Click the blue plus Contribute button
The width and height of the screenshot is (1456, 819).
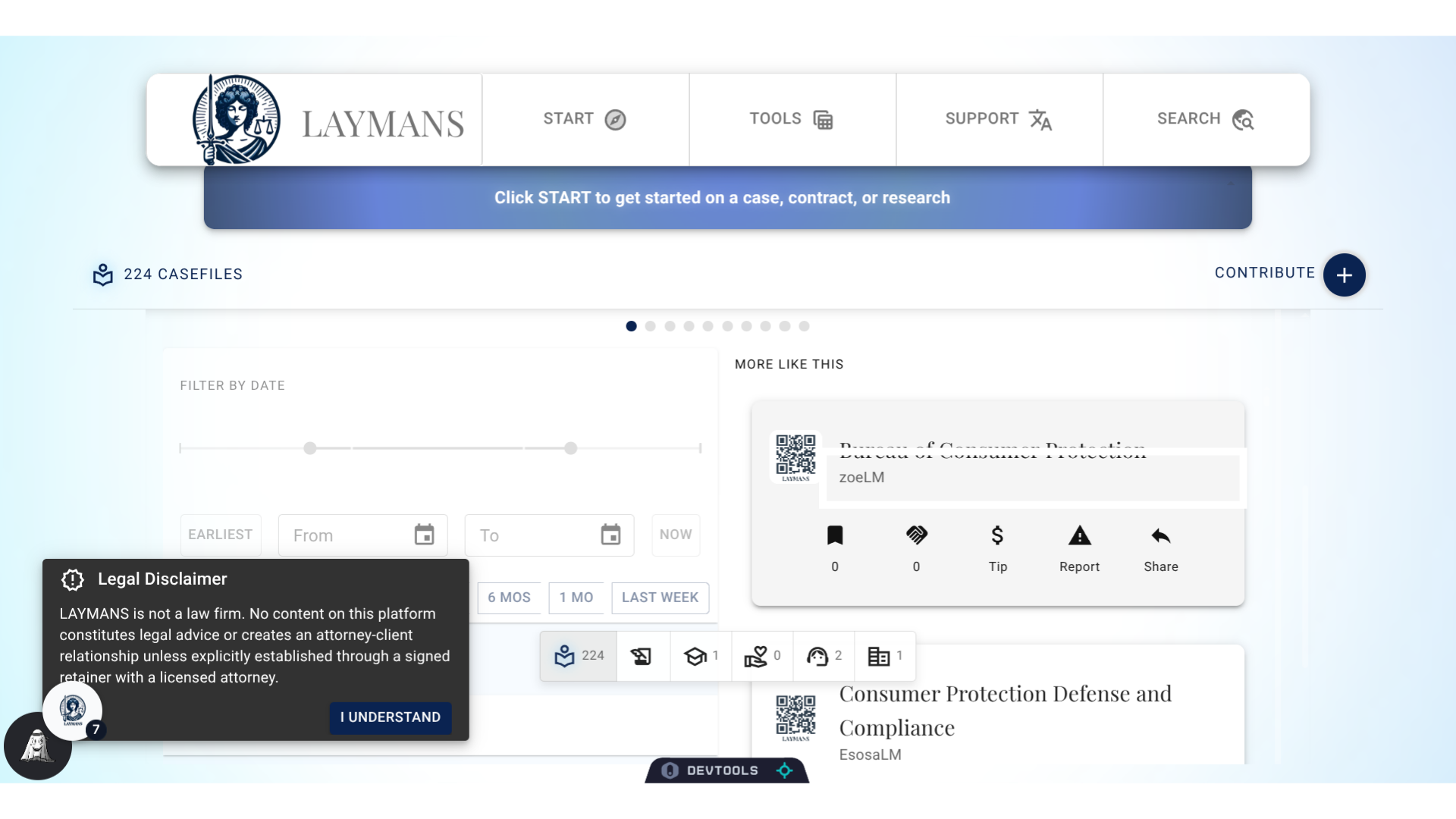[1344, 275]
